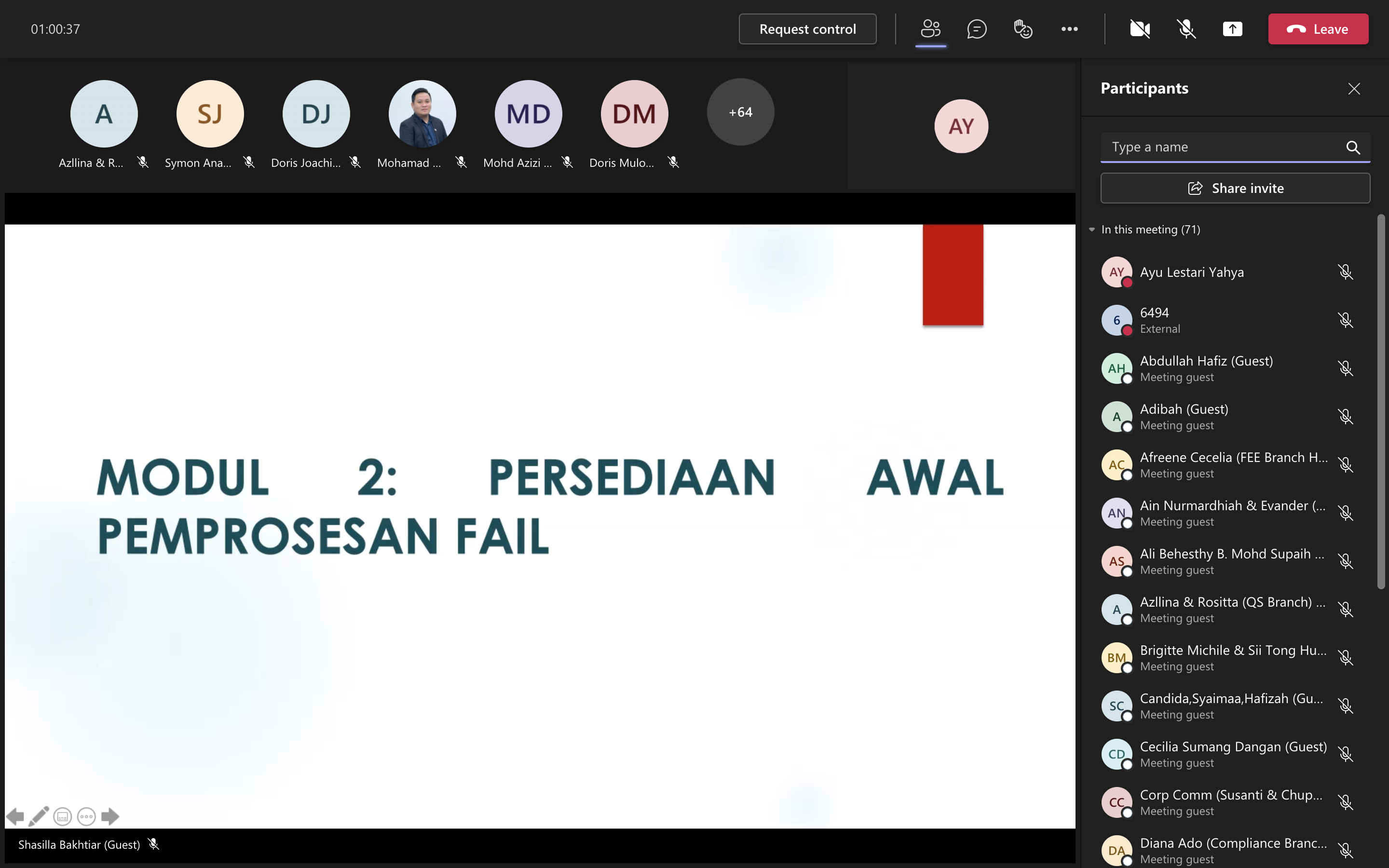This screenshot has height=868, width=1389.
Task: Select the Mohd Azizi MD avatar
Action: (529, 114)
